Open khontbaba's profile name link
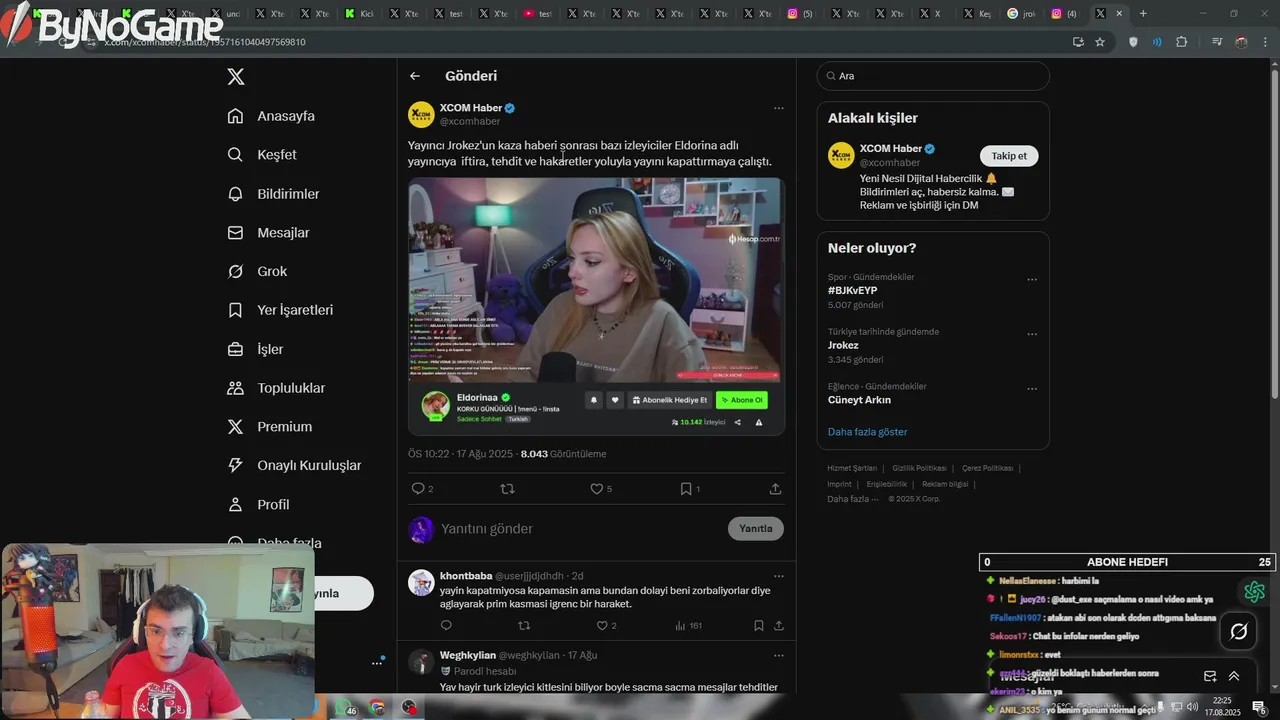Screen dimensions: 1280x720 [466, 576]
